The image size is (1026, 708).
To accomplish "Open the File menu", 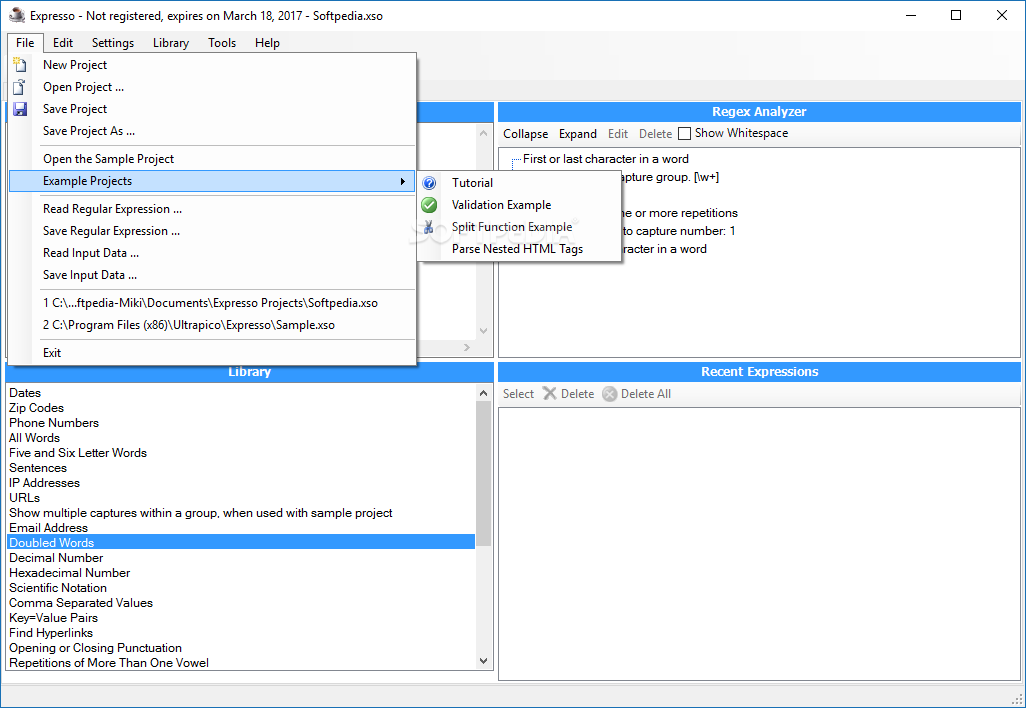I will pyautogui.click(x=26, y=43).
